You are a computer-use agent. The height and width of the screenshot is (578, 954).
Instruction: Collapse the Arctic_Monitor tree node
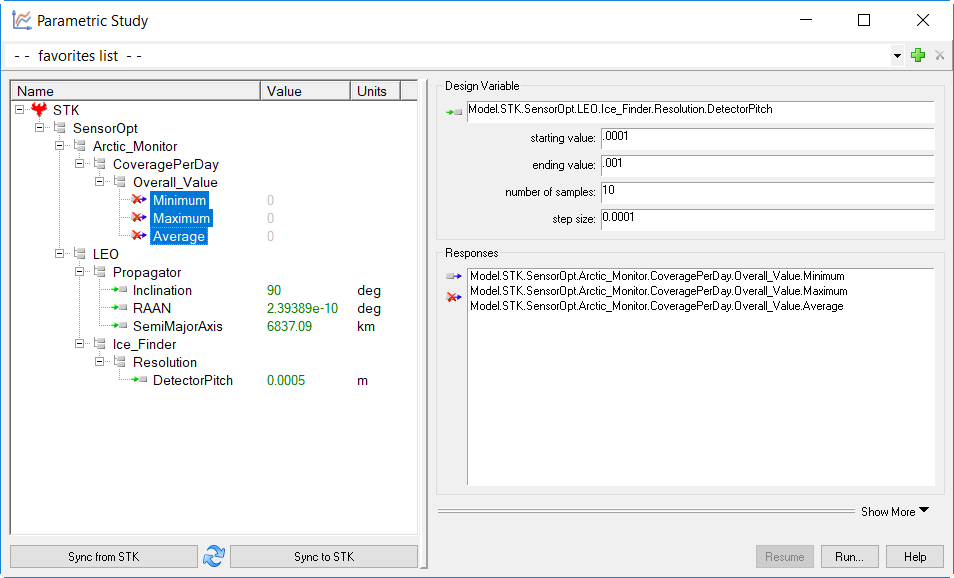[60, 146]
